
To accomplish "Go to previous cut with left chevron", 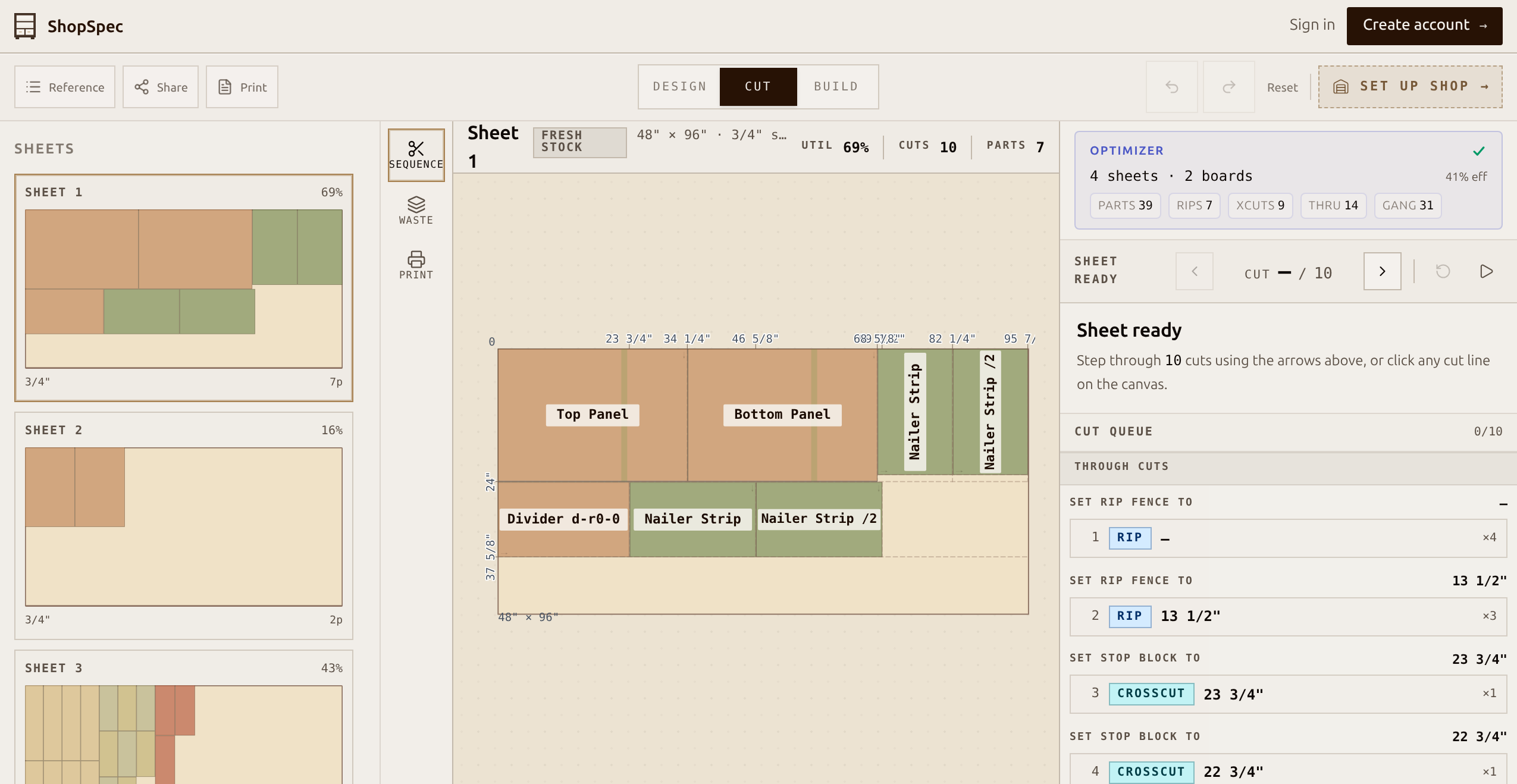I will [x=1195, y=271].
